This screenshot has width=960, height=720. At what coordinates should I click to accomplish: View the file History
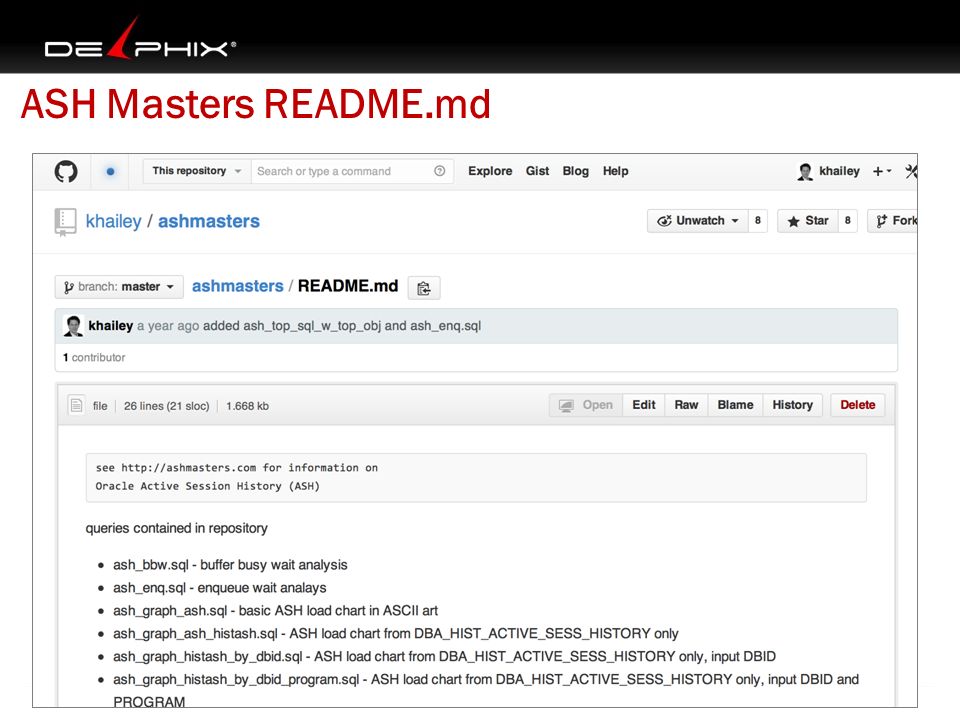pos(792,405)
